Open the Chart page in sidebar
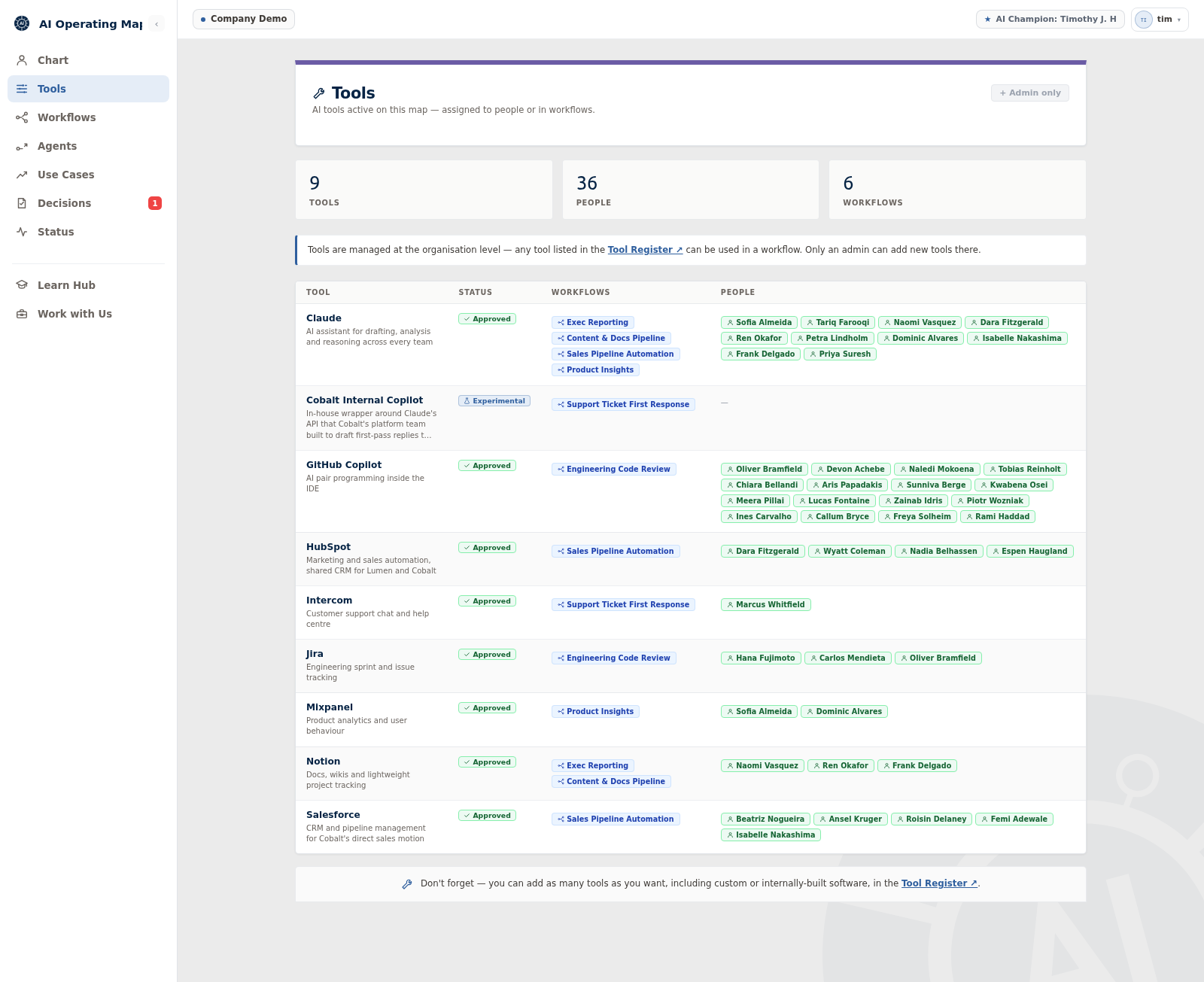The height and width of the screenshot is (982, 1204). coord(88,60)
